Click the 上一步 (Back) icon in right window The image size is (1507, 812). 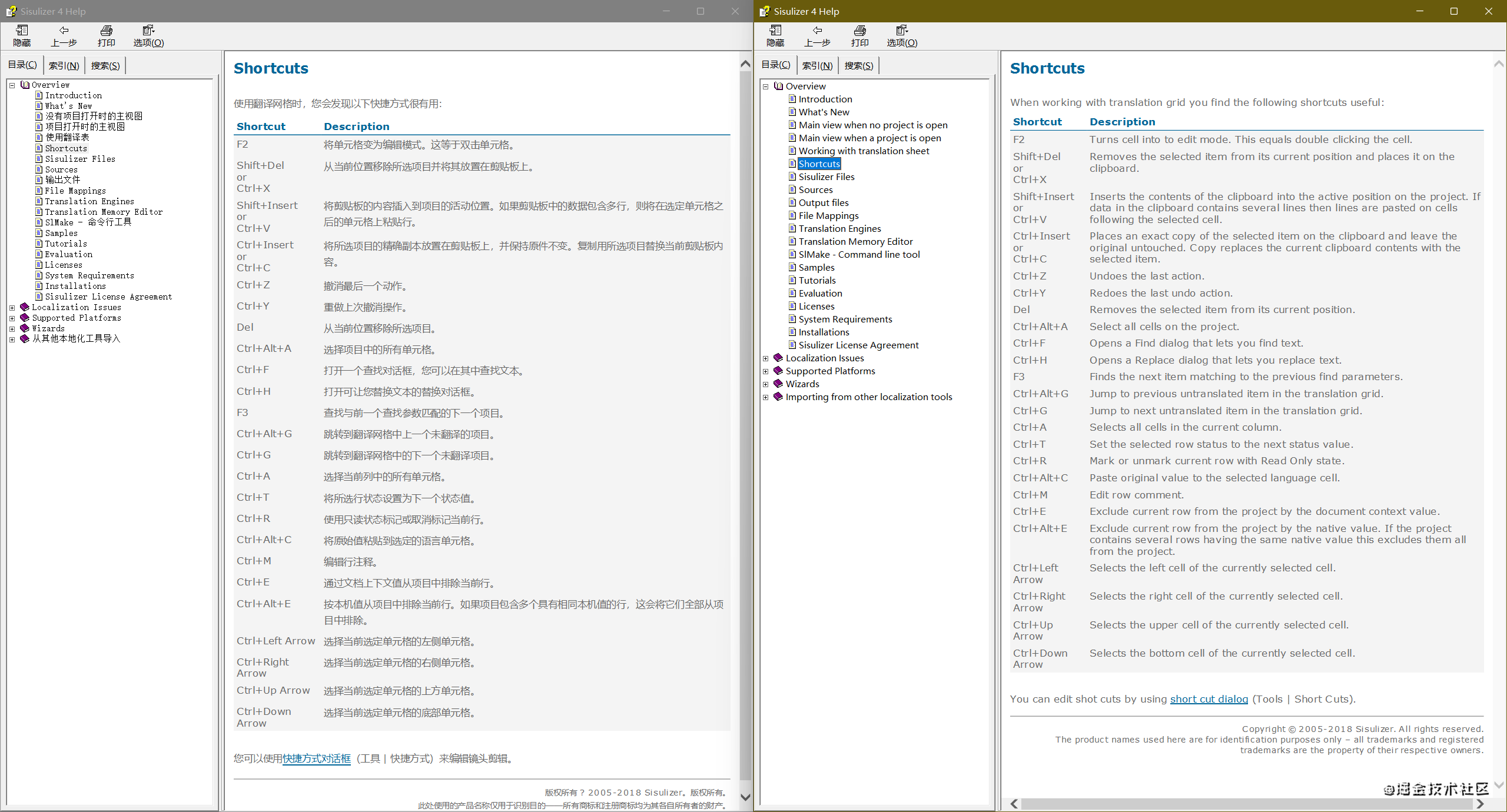click(x=817, y=31)
